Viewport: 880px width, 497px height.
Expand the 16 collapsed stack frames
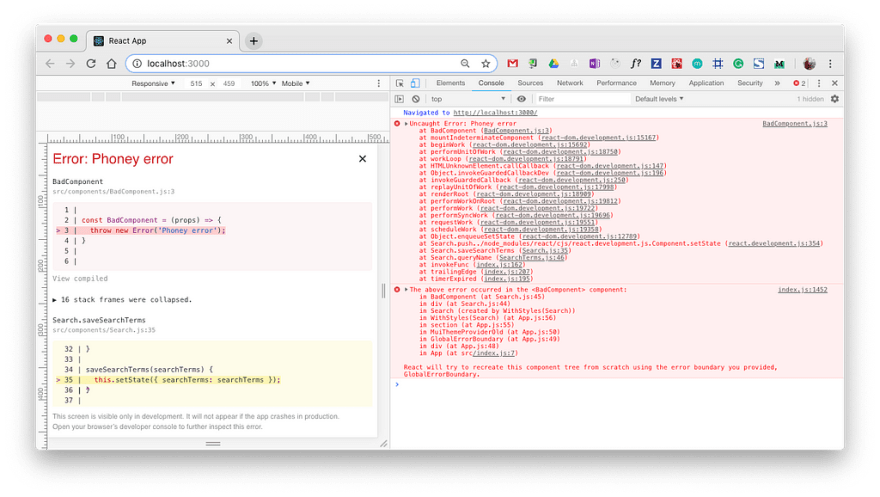click(x=122, y=300)
